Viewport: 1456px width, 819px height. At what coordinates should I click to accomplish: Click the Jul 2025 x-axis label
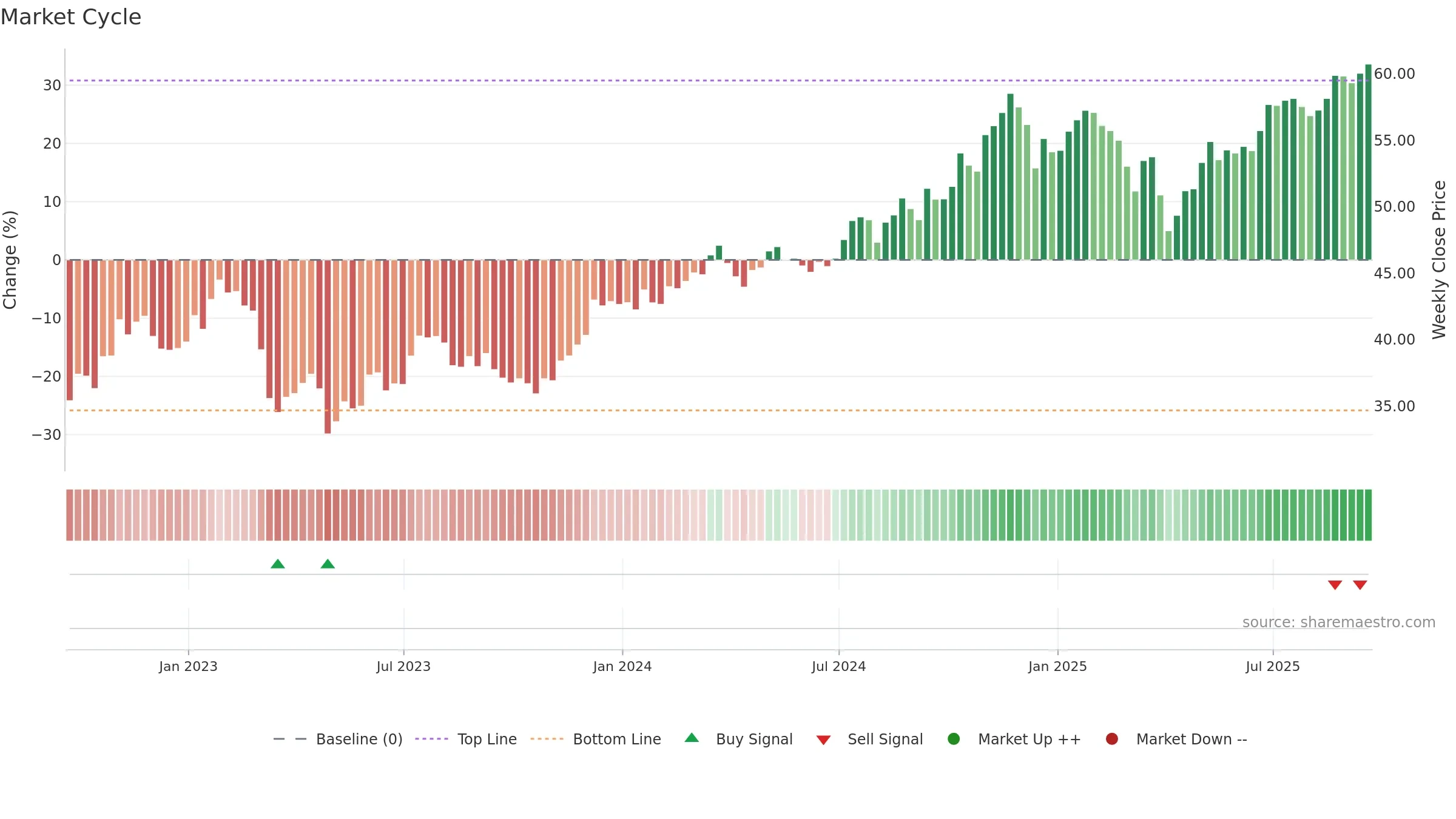1273,666
